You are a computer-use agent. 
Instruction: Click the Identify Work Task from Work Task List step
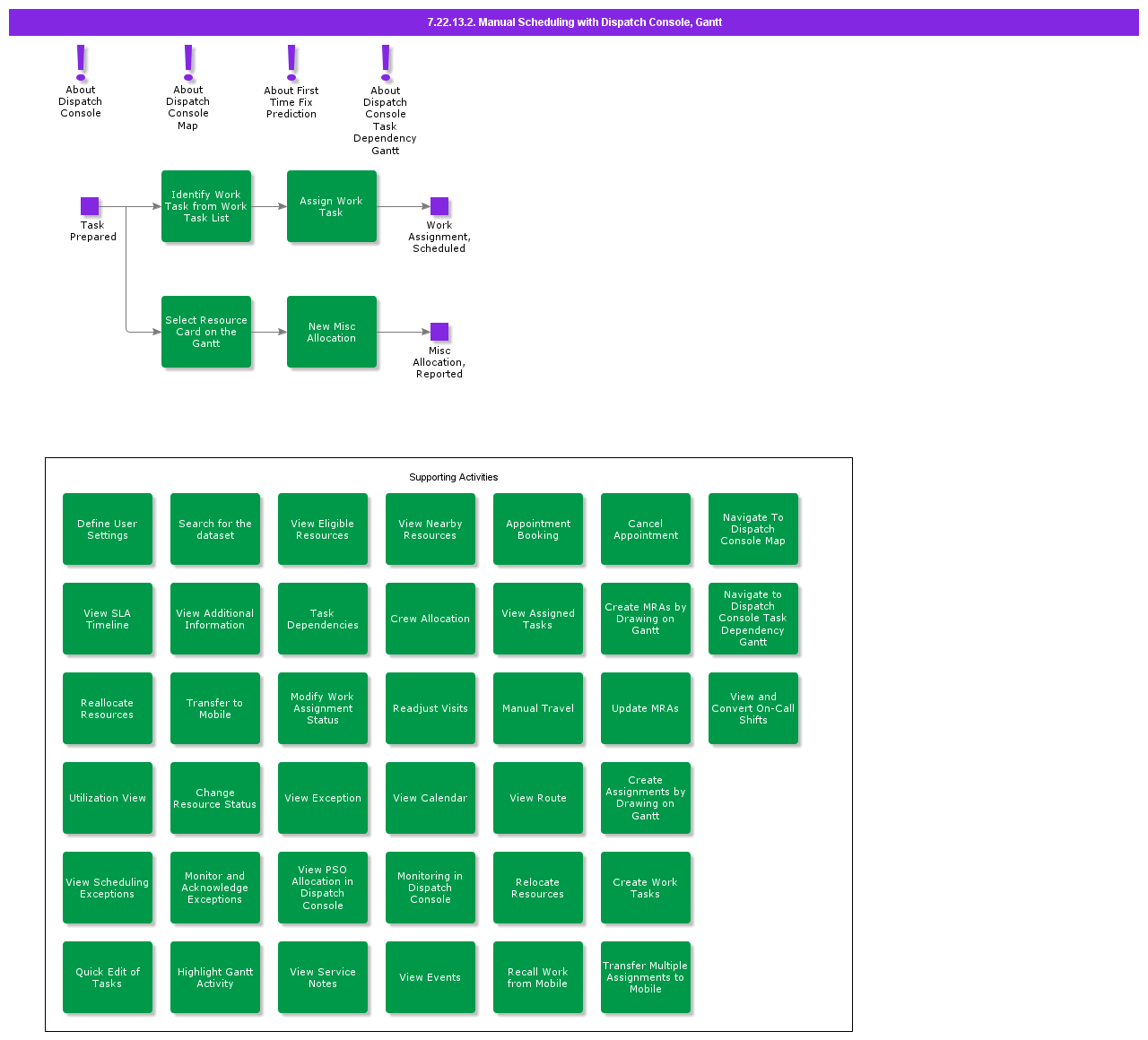(206, 206)
